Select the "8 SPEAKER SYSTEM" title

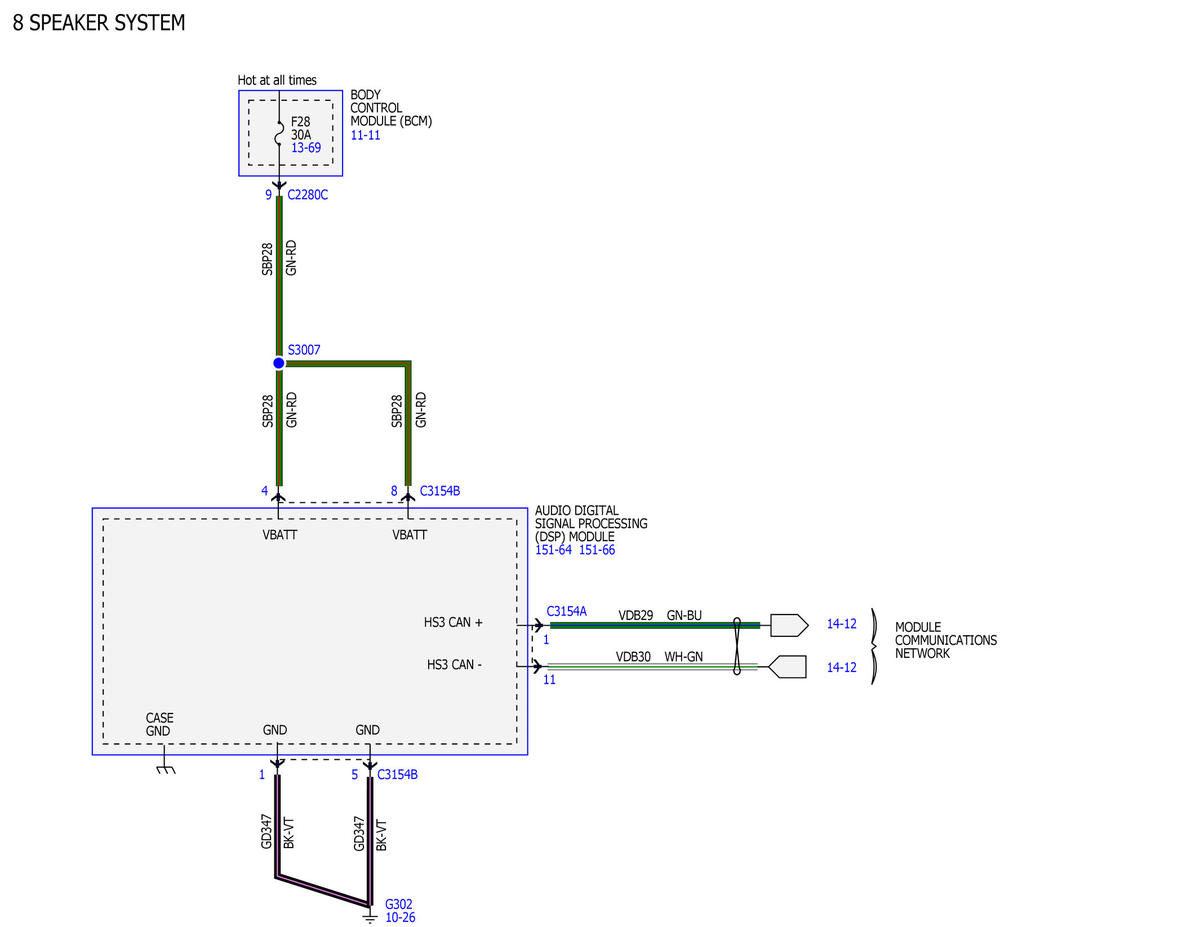(x=99, y=23)
